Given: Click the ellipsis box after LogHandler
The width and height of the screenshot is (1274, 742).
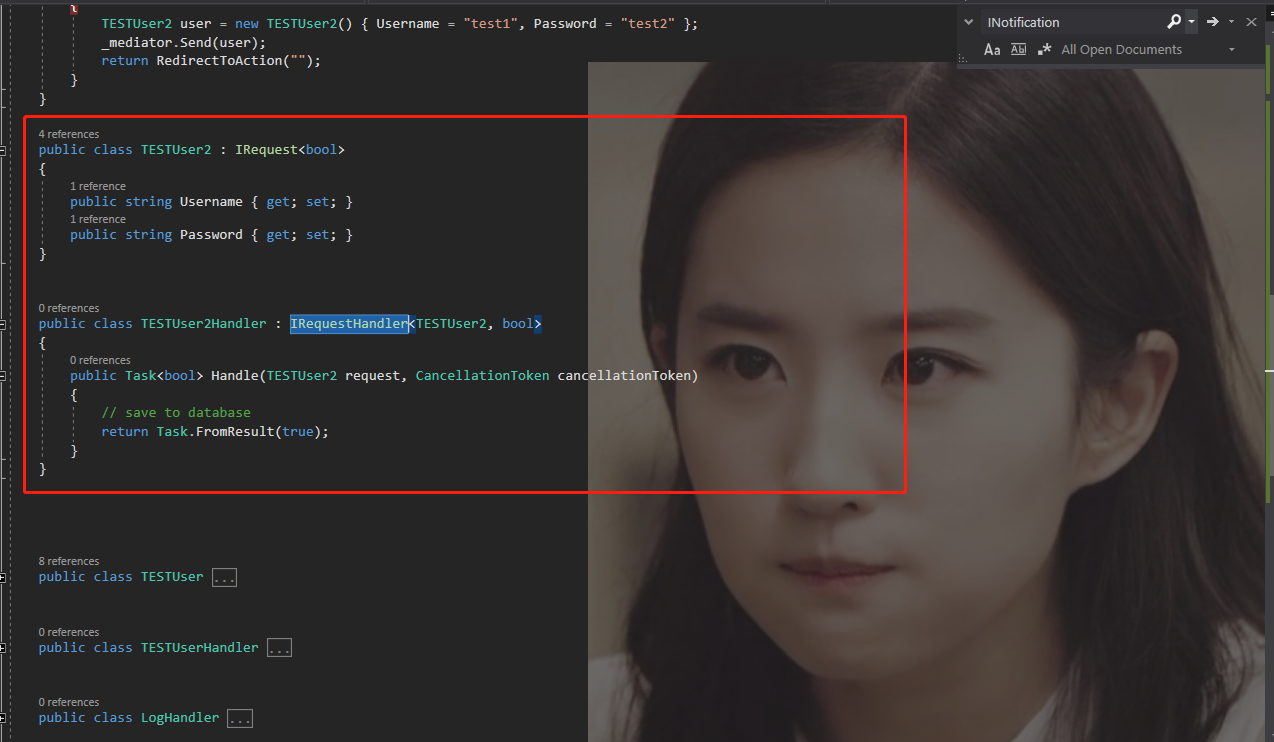Looking at the screenshot, I should pyautogui.click(x=240, y=718).
